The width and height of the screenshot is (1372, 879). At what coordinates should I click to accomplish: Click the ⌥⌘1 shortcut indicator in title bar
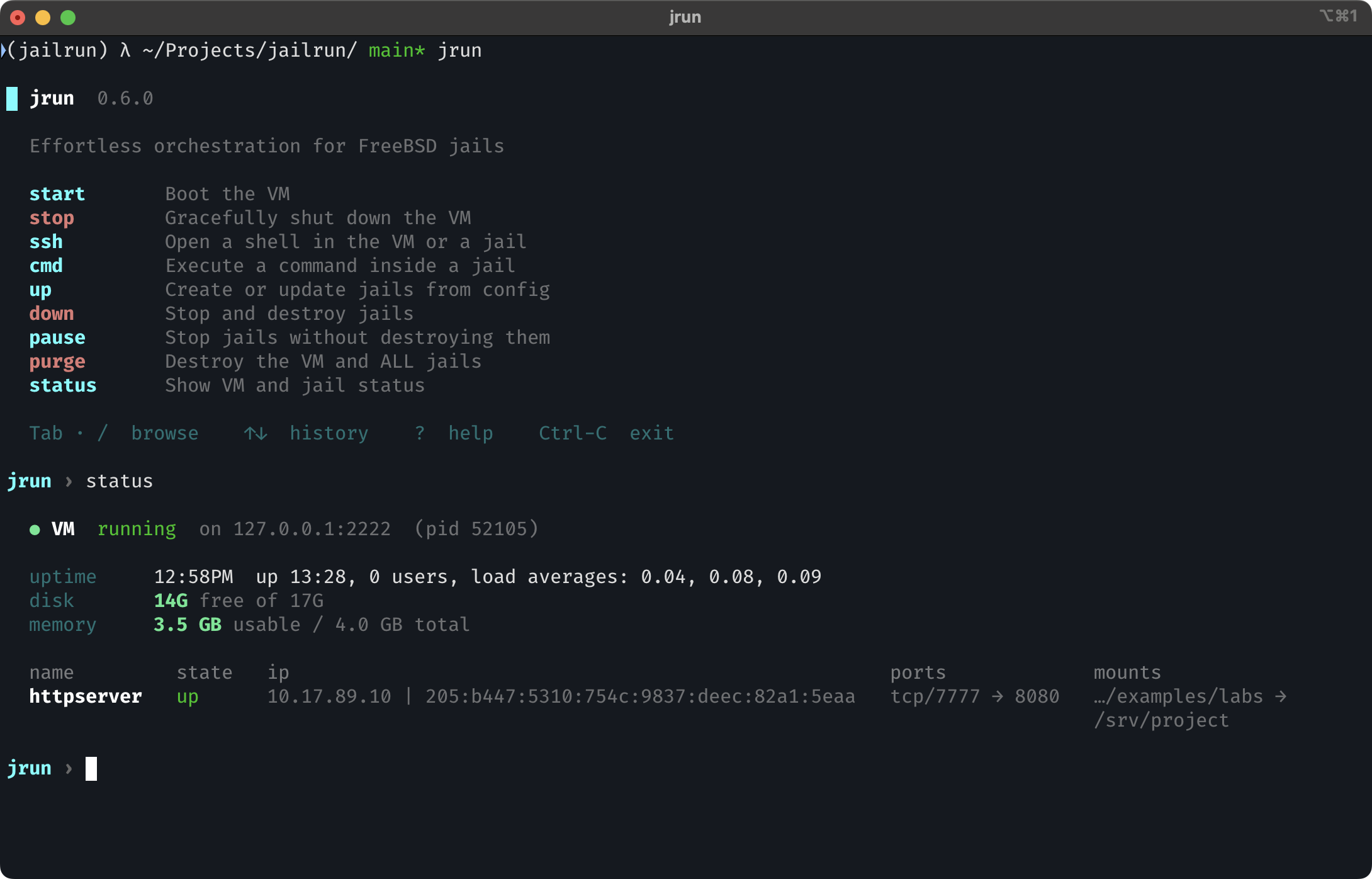coord(1339,16)
